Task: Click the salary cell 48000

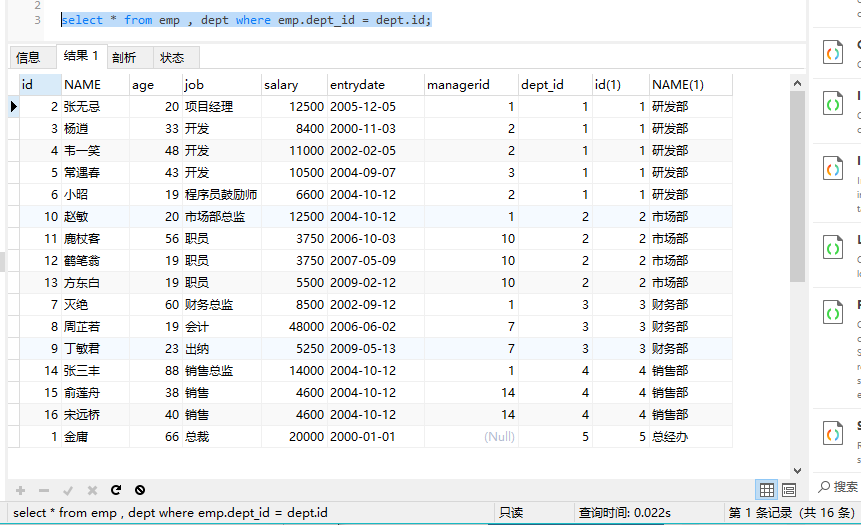Action: pos(294,326)
